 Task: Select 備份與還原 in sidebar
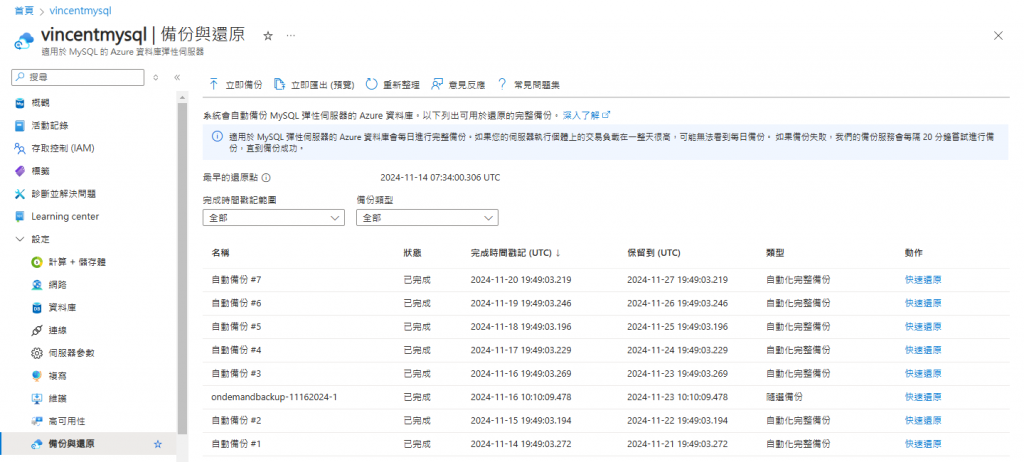pos(88,444)
